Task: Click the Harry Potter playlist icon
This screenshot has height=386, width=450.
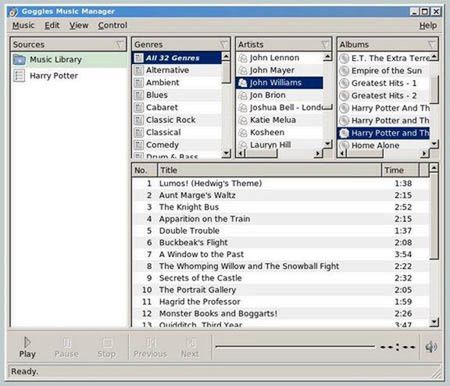Action: coord(19,76)
